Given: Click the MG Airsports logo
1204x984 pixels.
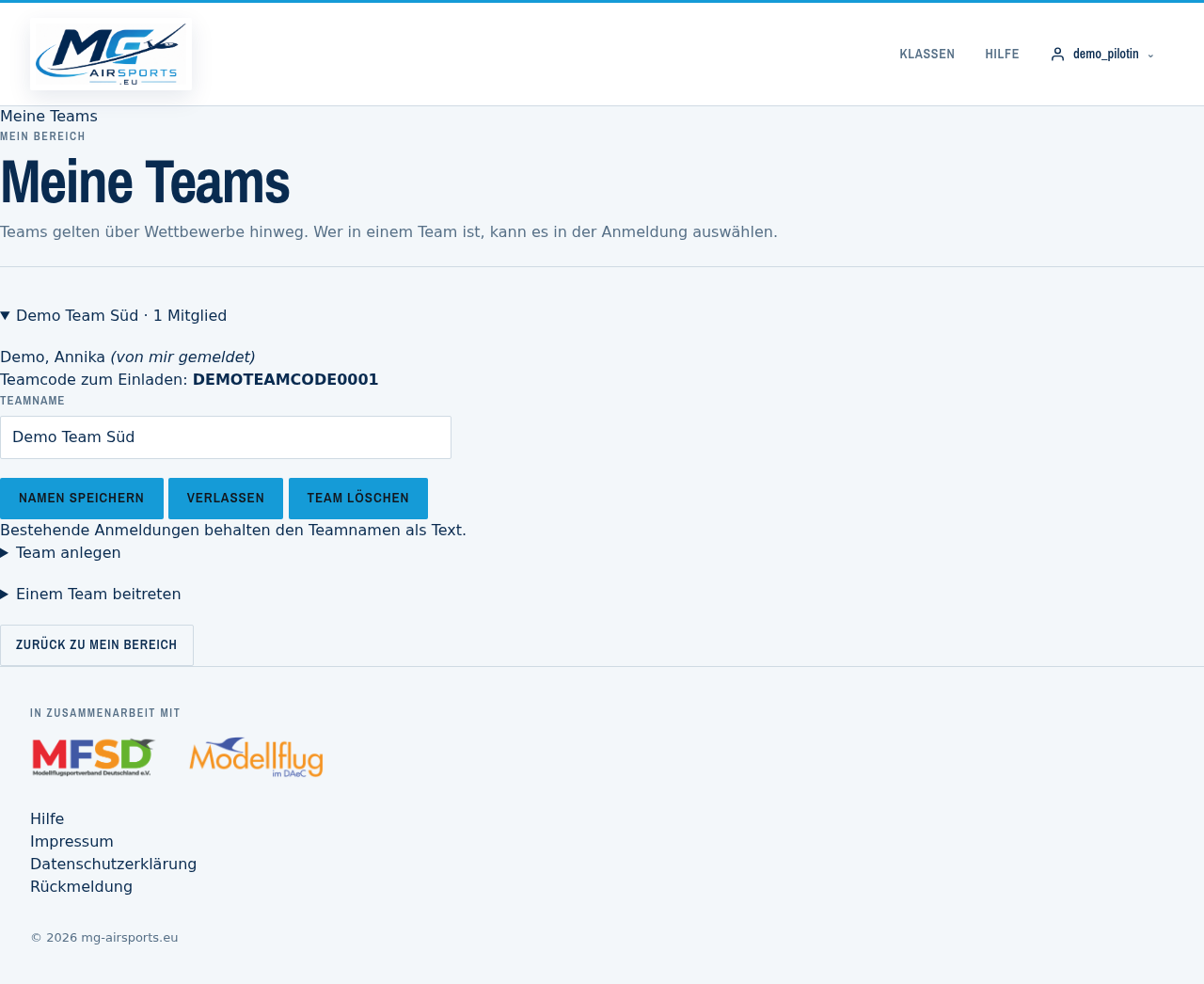Looking at the screenshot, I should [111, 55].
